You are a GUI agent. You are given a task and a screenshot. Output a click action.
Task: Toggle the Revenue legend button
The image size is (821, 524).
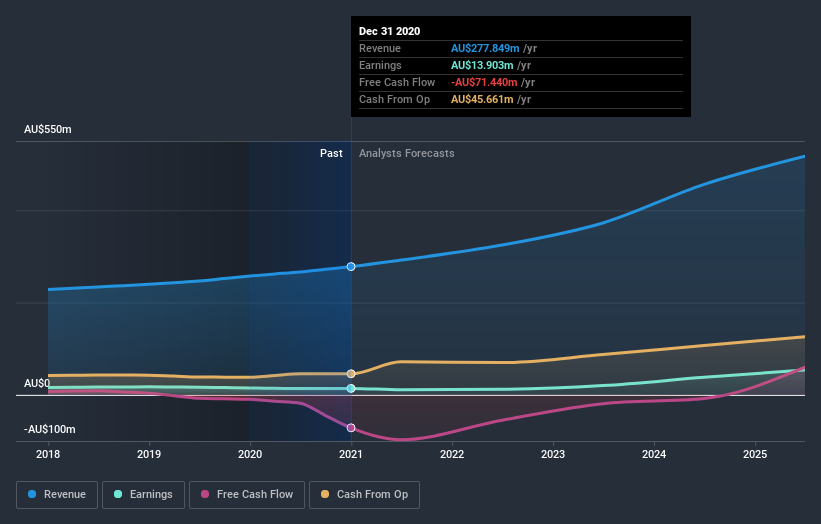[57, 495]
